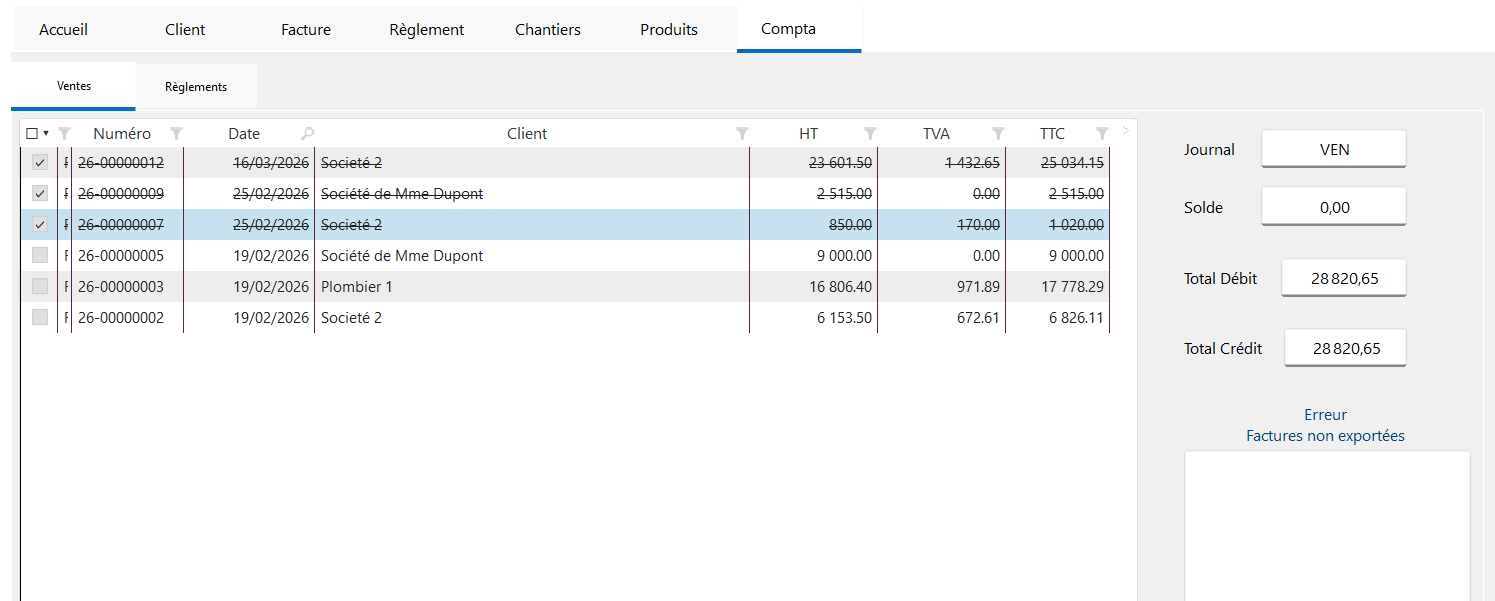Open the TVA column filter icon
The width and height of the screenshot is (1495, 601).
[998, 134]
